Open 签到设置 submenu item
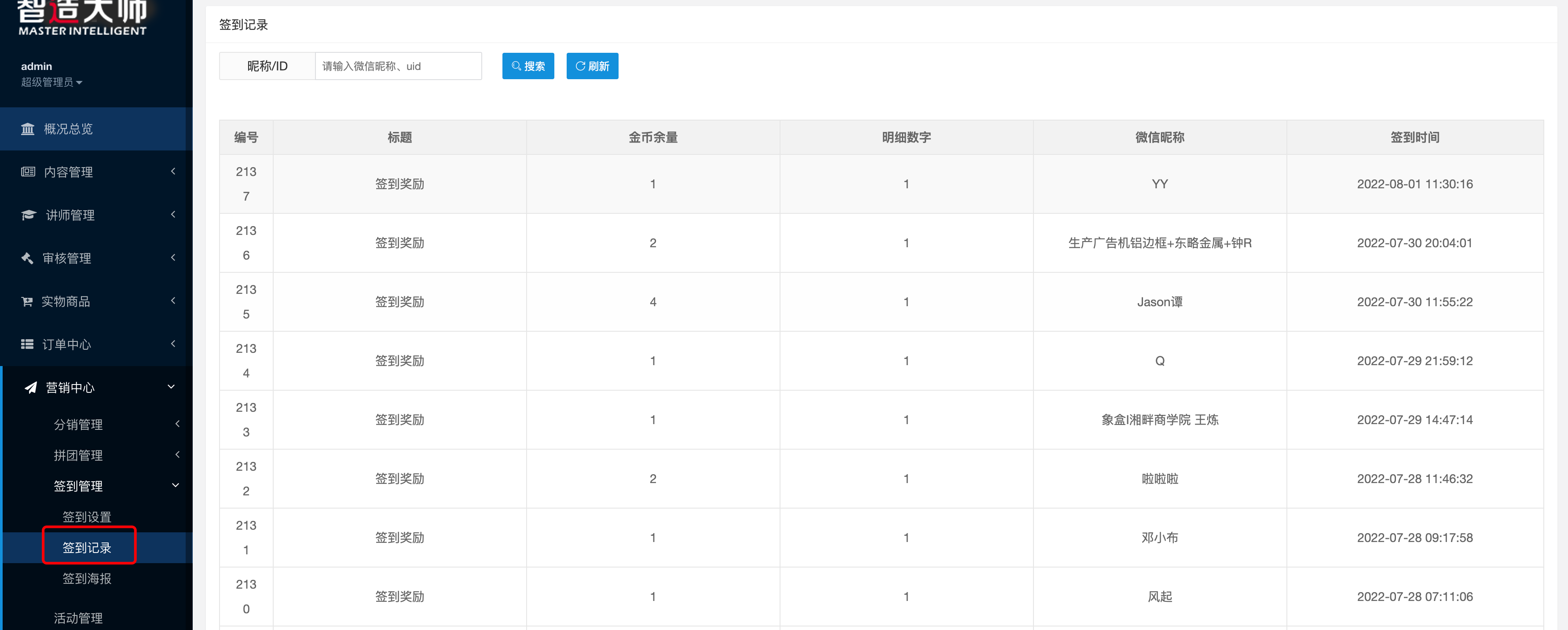Screen dimensions: 1568x630 pyautogui.click(x=87, y=517)
